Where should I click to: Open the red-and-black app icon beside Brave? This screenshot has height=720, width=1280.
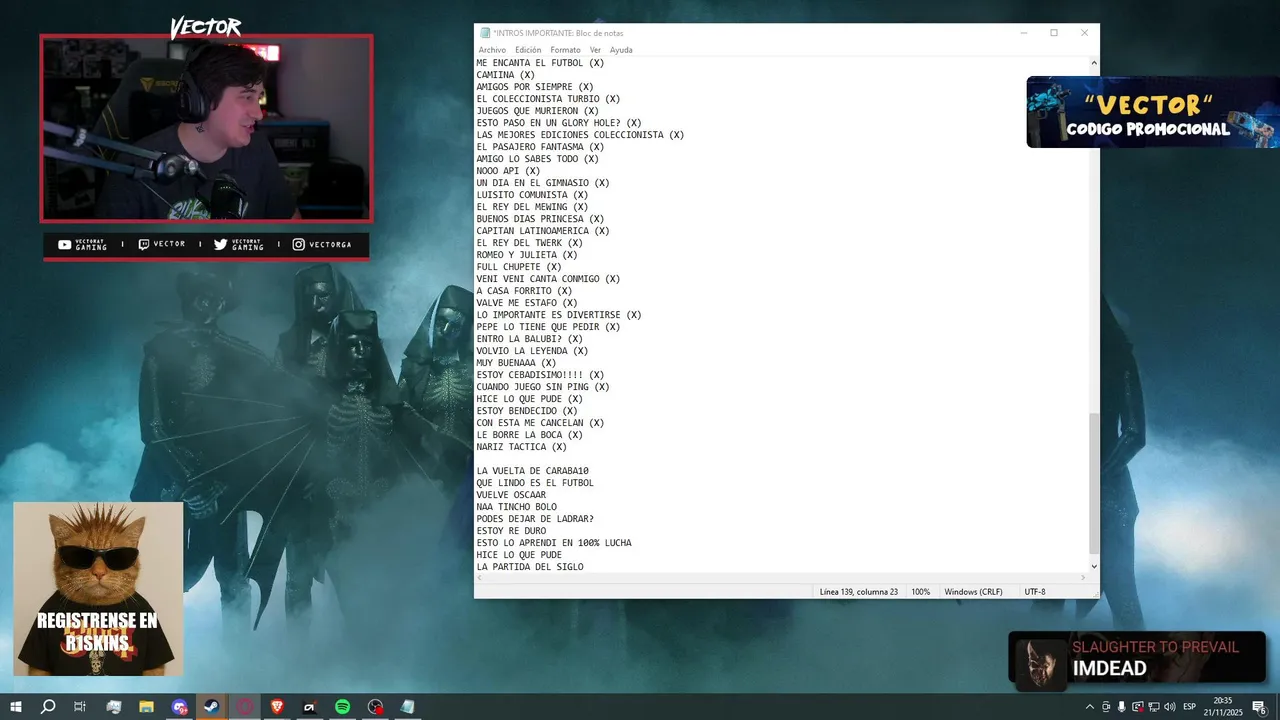point(310,707)
